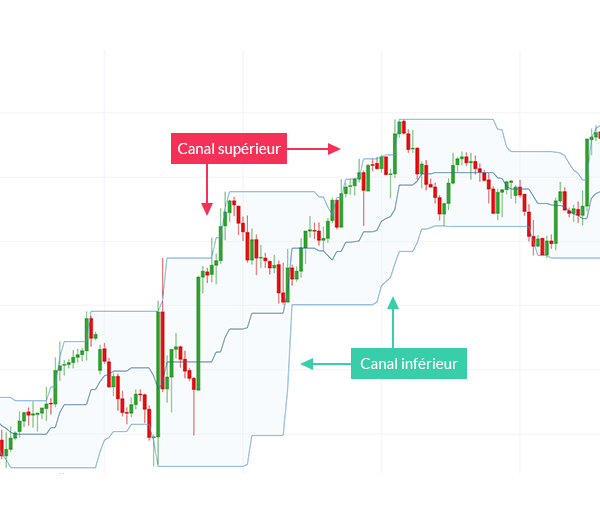Click the vertical green line above the "Canal inférieur" label
Image resolution: width=600 pixels, height=524 pixels.
click(x=393, y=328)
